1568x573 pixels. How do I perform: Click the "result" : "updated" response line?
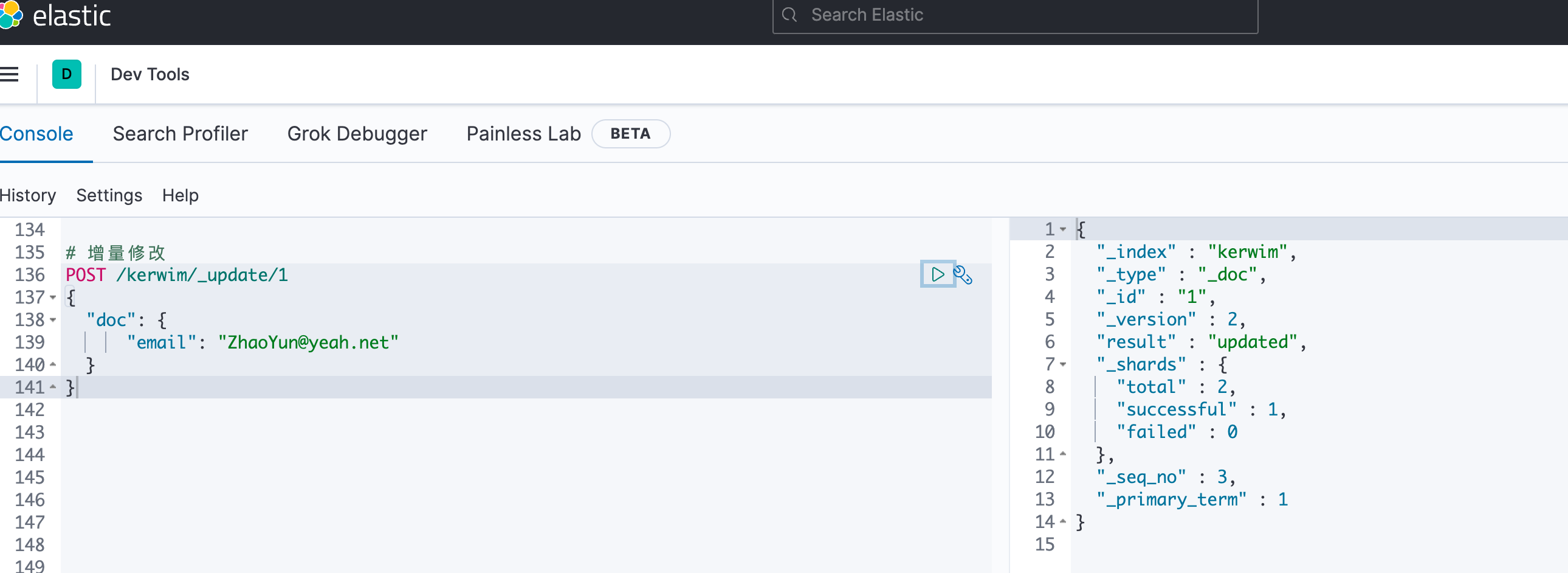[1201, 342]
